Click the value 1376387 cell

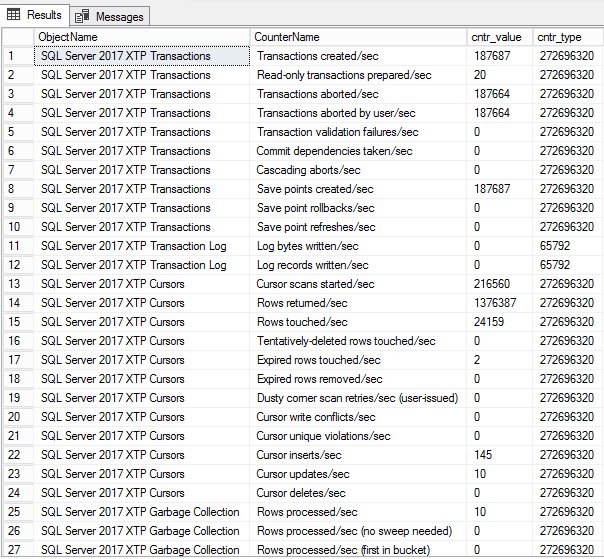(x=496, y=303)
